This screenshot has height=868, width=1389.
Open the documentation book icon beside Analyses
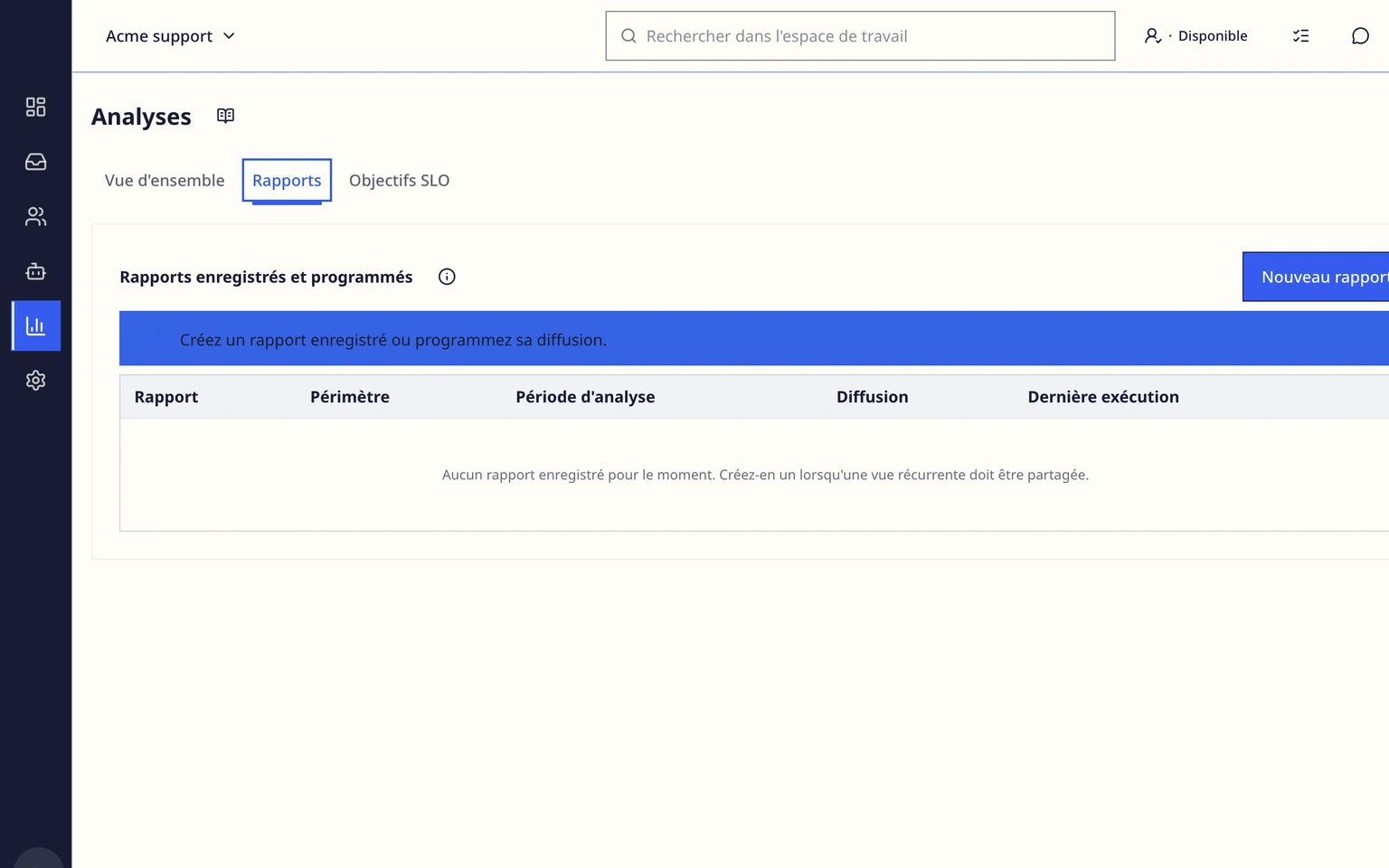(x=225, y=116)
